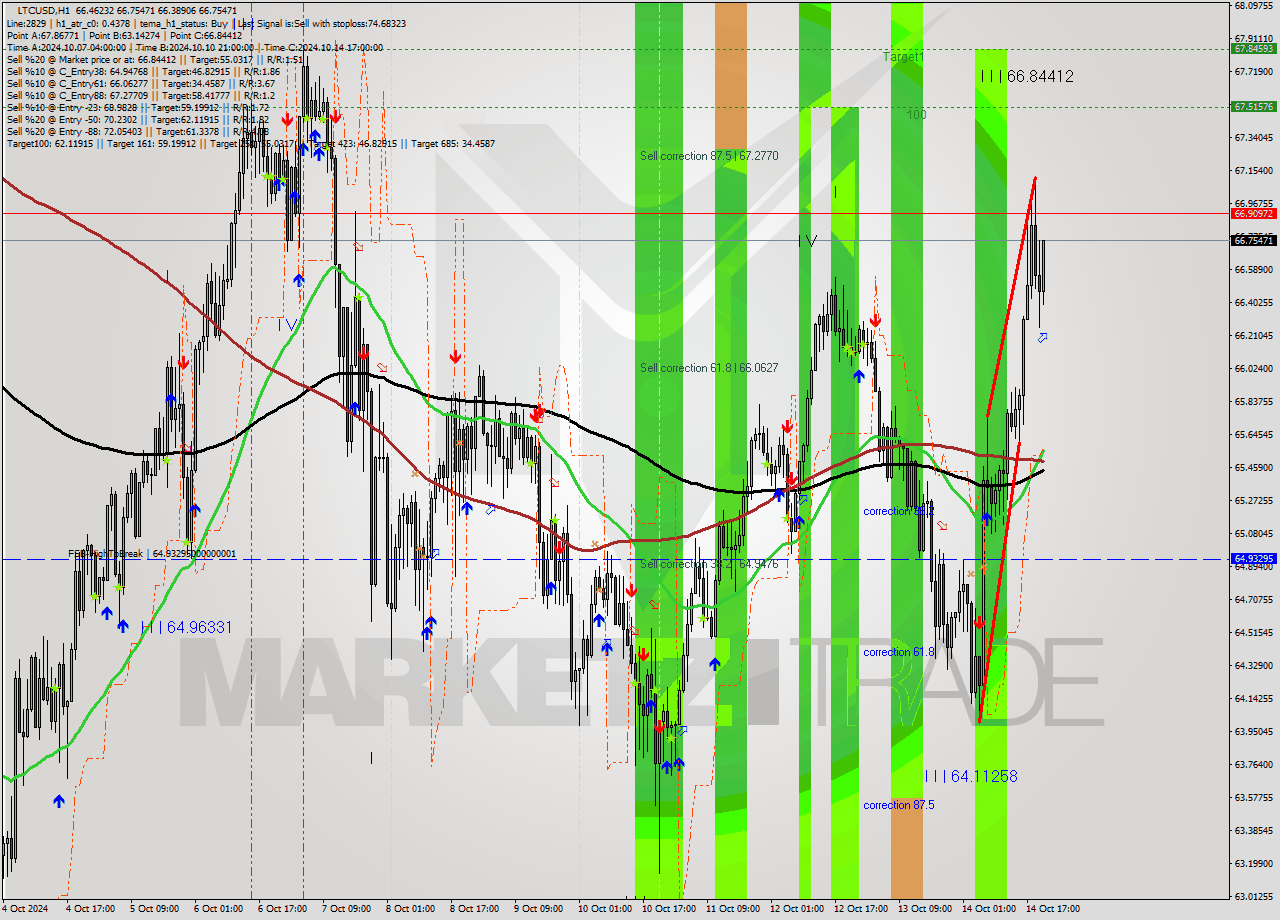Click the blue 'correction 87.5' label
Viewport: 1280px width, 920px height.
point(899,805)
